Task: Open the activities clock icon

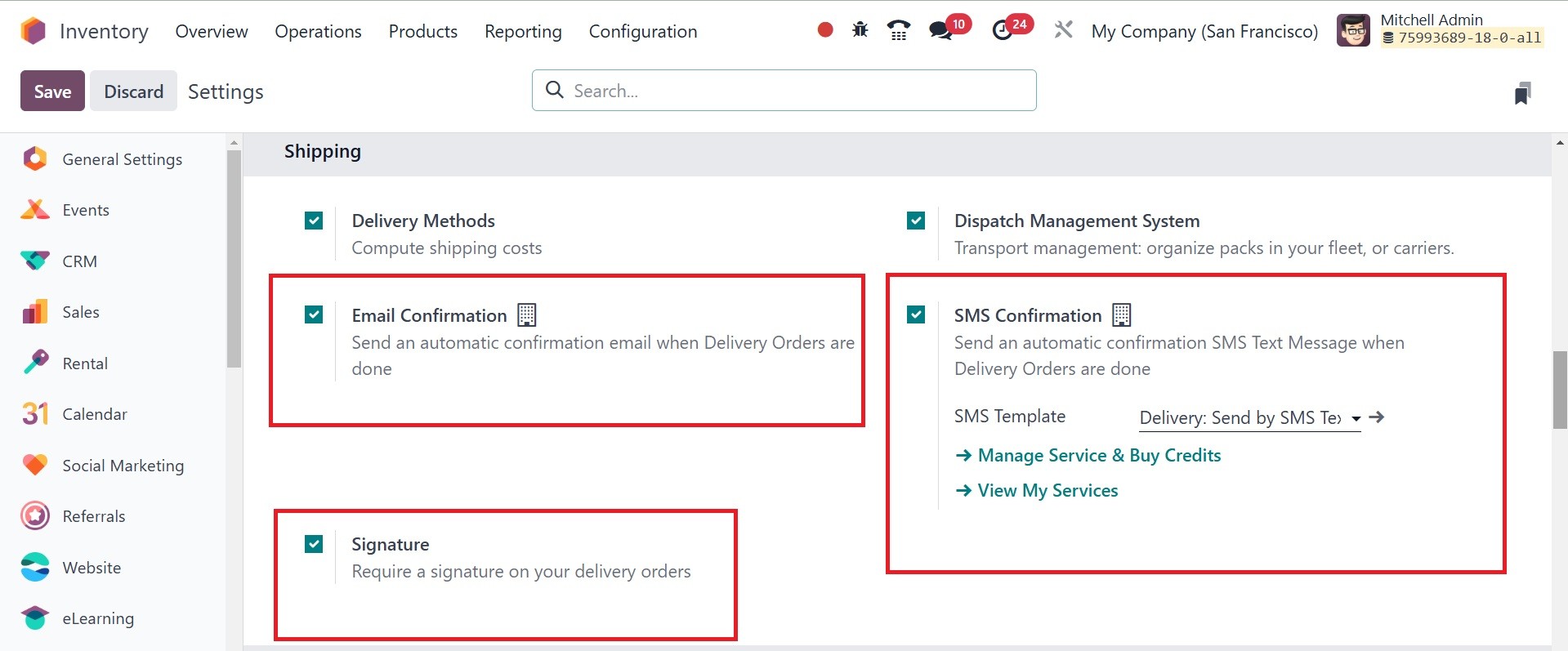Action: point(1003,31)
